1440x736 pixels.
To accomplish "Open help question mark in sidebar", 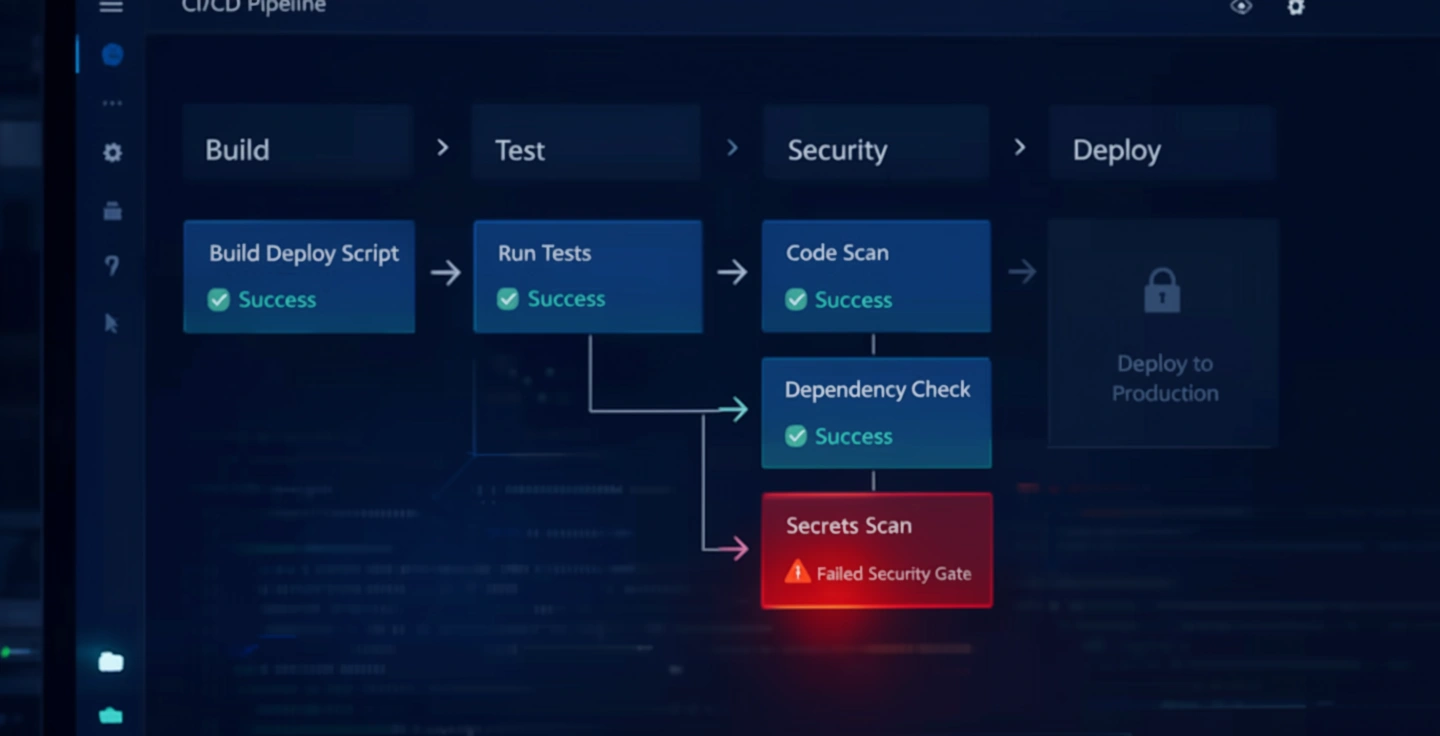I will coord(112,266).
